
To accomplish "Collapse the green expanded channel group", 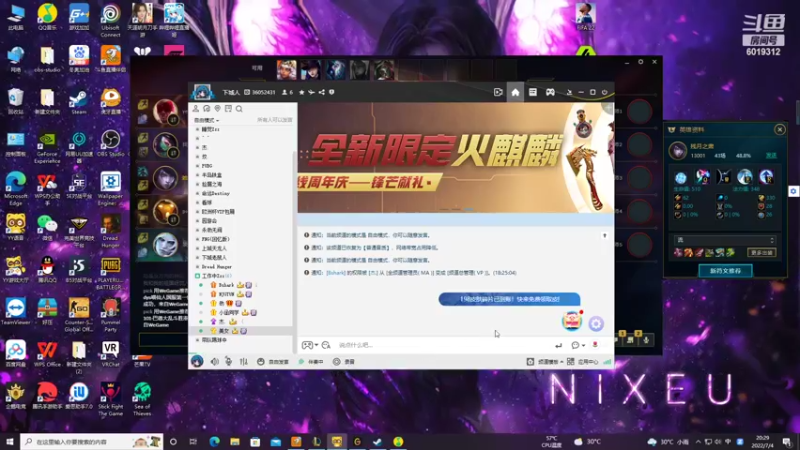I will click(197, 276).
